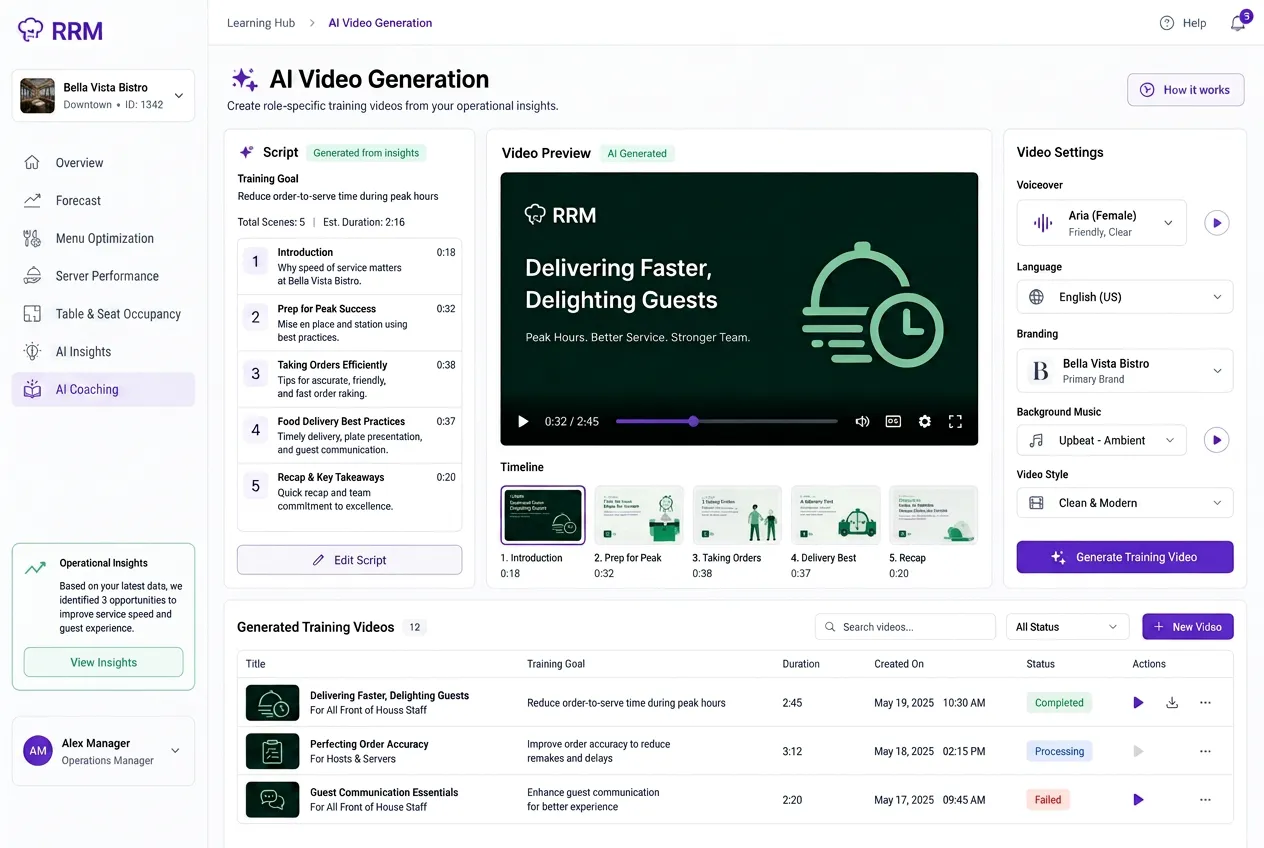
Task: Open the All Status filter dropdown
Action: (x=1067, y=627)
